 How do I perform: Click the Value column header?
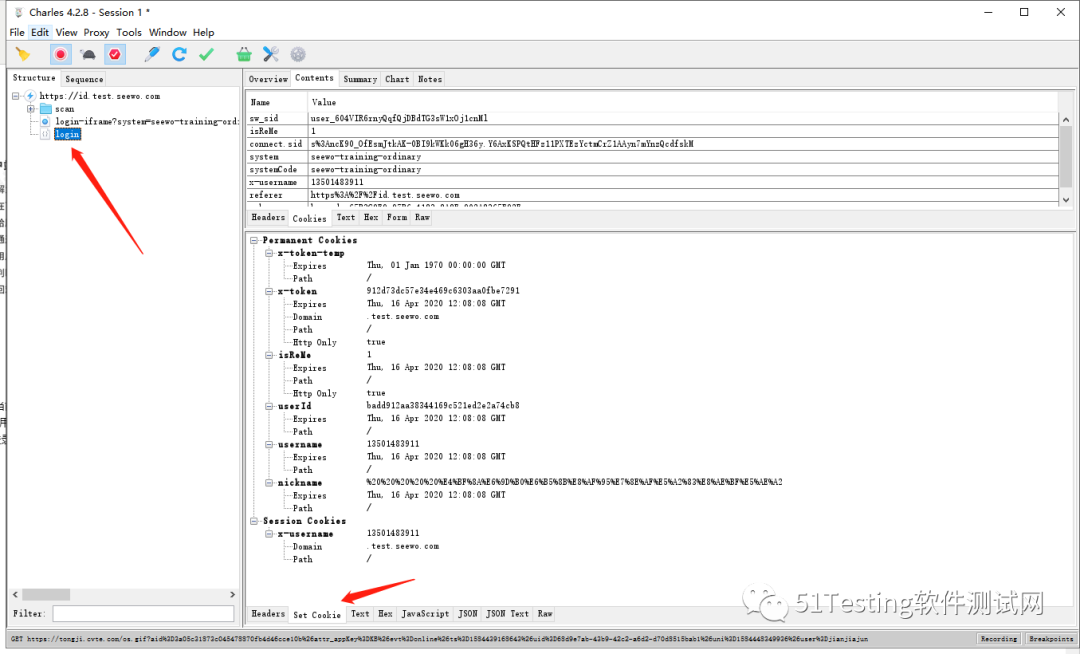(x=683, y=102)
